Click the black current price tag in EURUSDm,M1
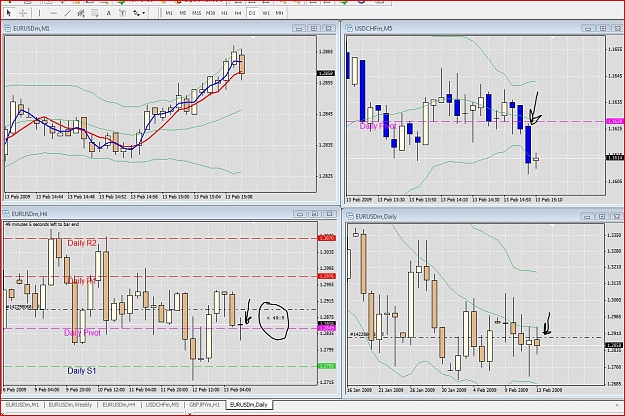This screenshot has width=625, height=416. pyautogui.click(x=326, y=73)
